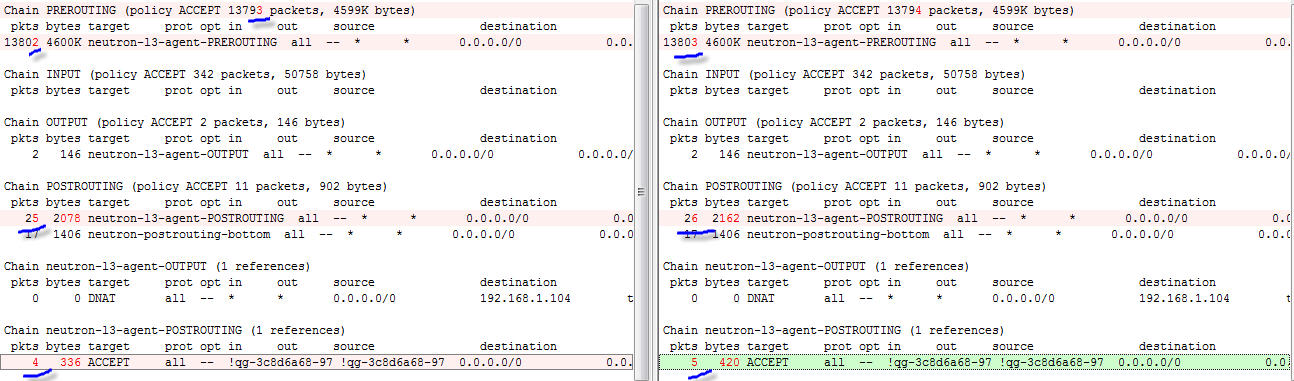Click the DNAT rule row in left pane
The height and width of the screenshot is (381, 1294).
click(318, 298)
